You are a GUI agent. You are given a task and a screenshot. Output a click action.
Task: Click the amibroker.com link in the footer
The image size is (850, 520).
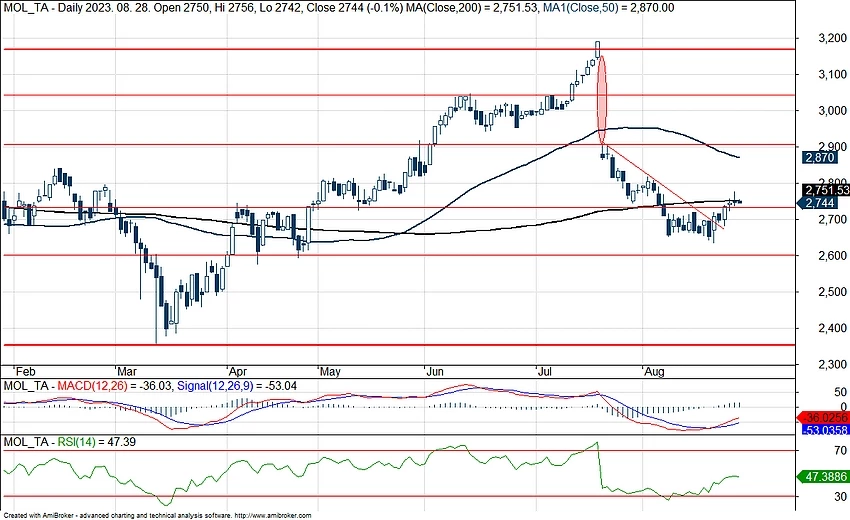[274, 516]
